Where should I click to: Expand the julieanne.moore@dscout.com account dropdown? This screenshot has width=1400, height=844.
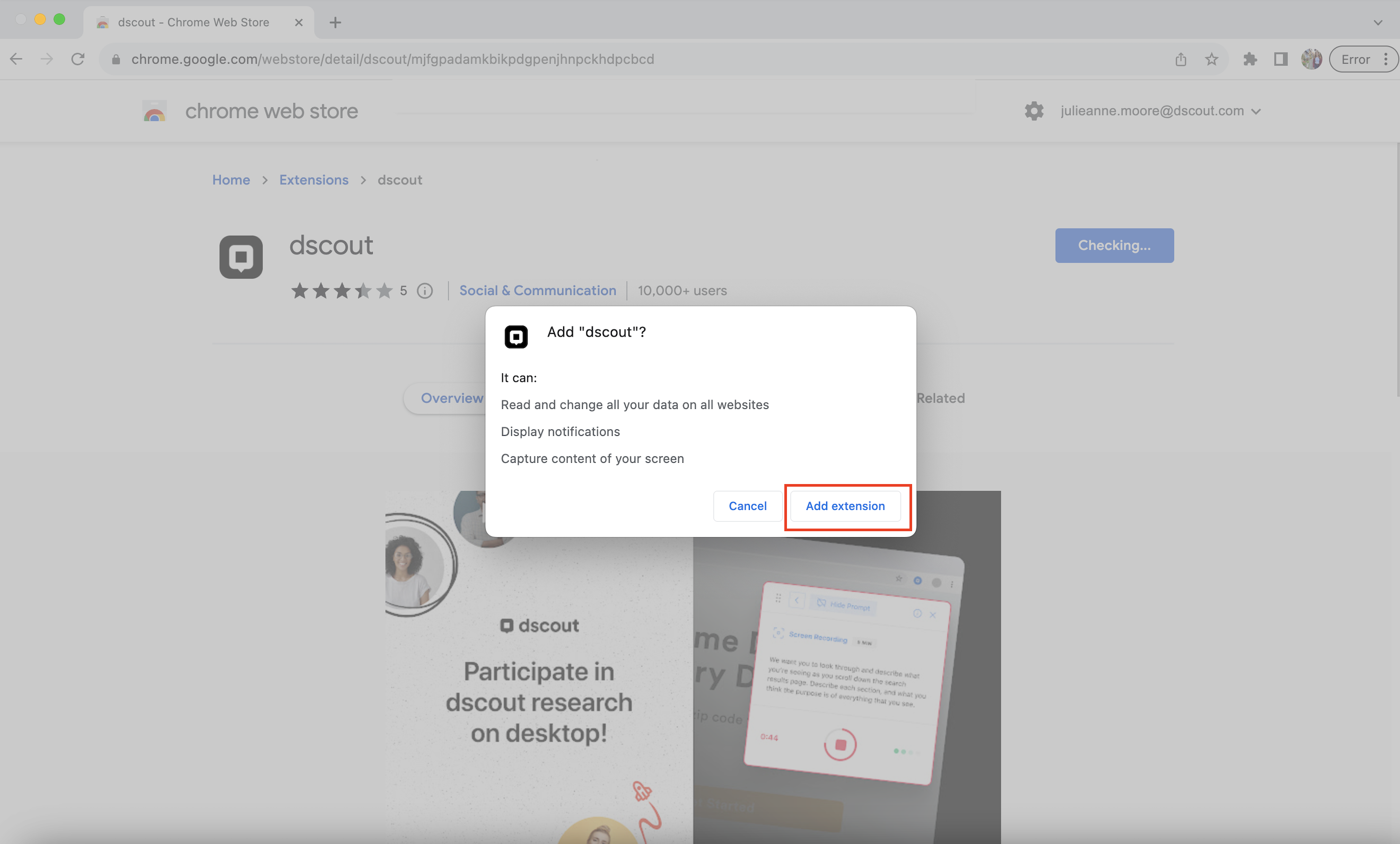[1256, 111]
